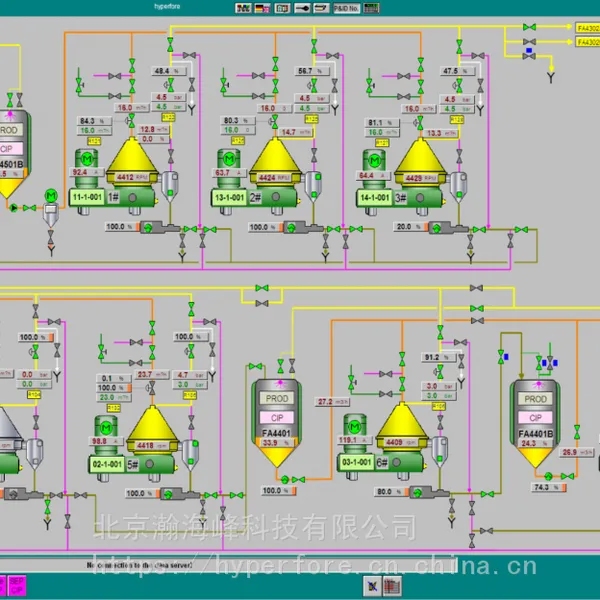The height and width of the screenshot is (600, 600).
Task: Click the tag label 03-1-001
Action: coord(356,462)
